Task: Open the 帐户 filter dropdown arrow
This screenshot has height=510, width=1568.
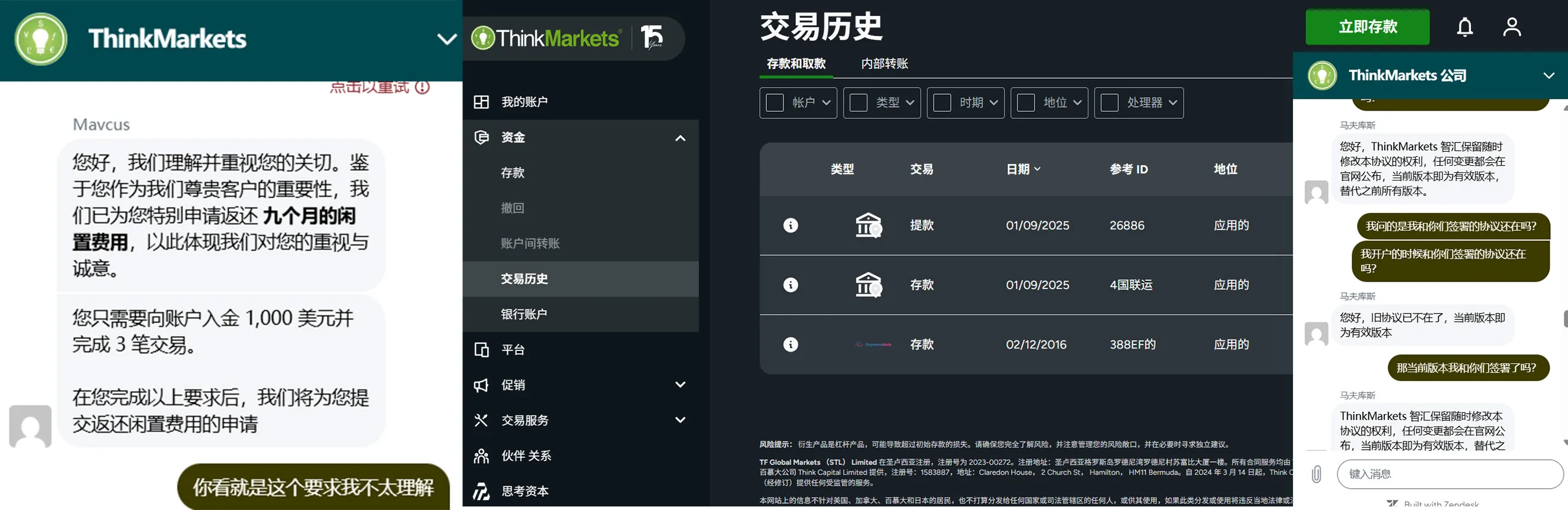Action: pyautogui.click(x=826, y=102)
